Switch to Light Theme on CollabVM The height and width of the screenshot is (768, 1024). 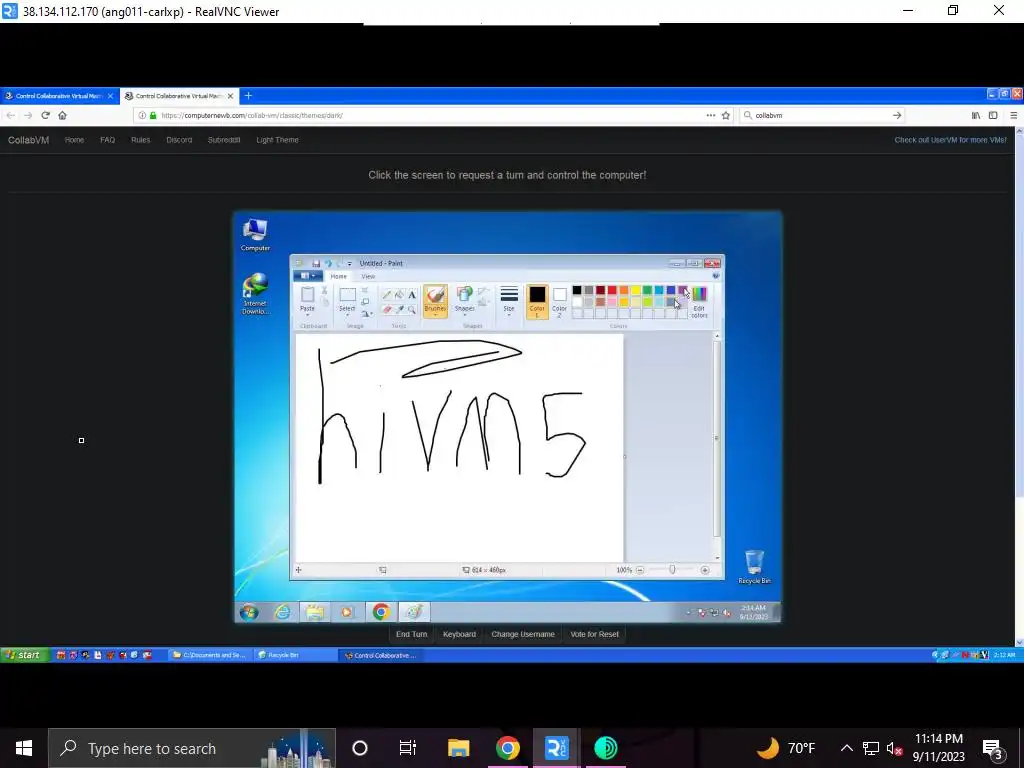[278, 140]
